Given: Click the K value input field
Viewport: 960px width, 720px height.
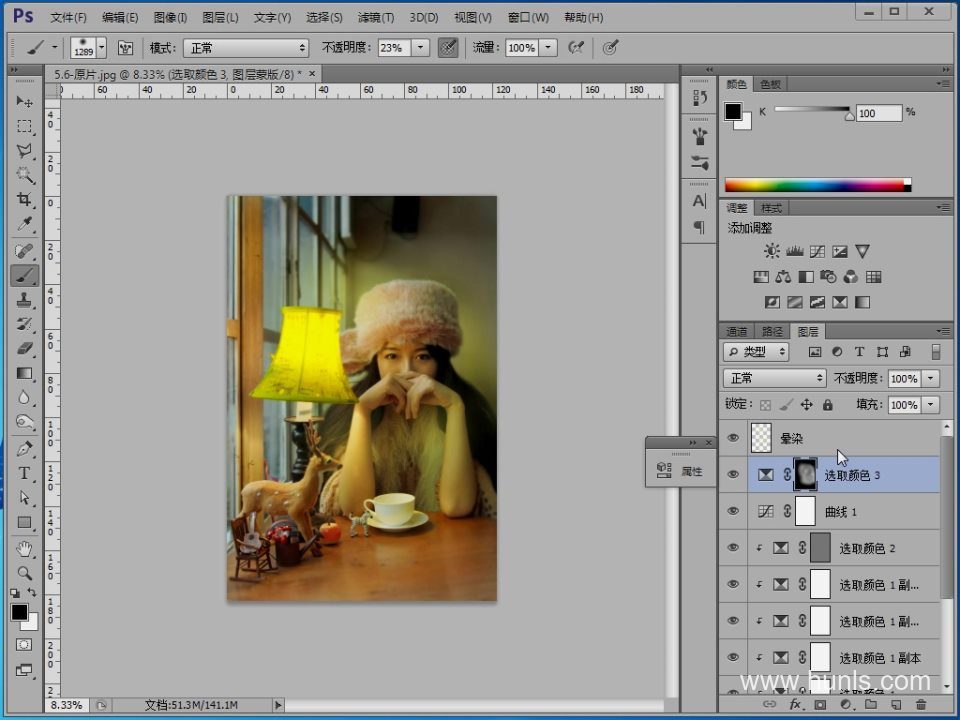Looking at the screenshot, I should point(879,113).
